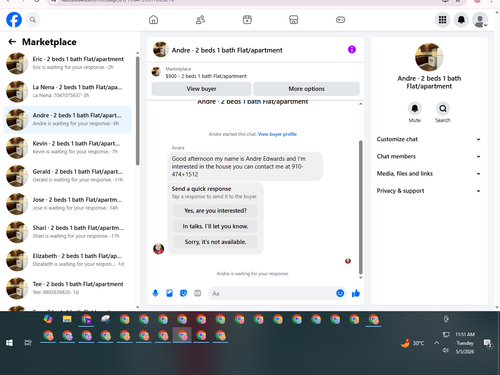The image size is (500, 375).
Task: Open Video icon in top navigation
Action: point(247,20)
